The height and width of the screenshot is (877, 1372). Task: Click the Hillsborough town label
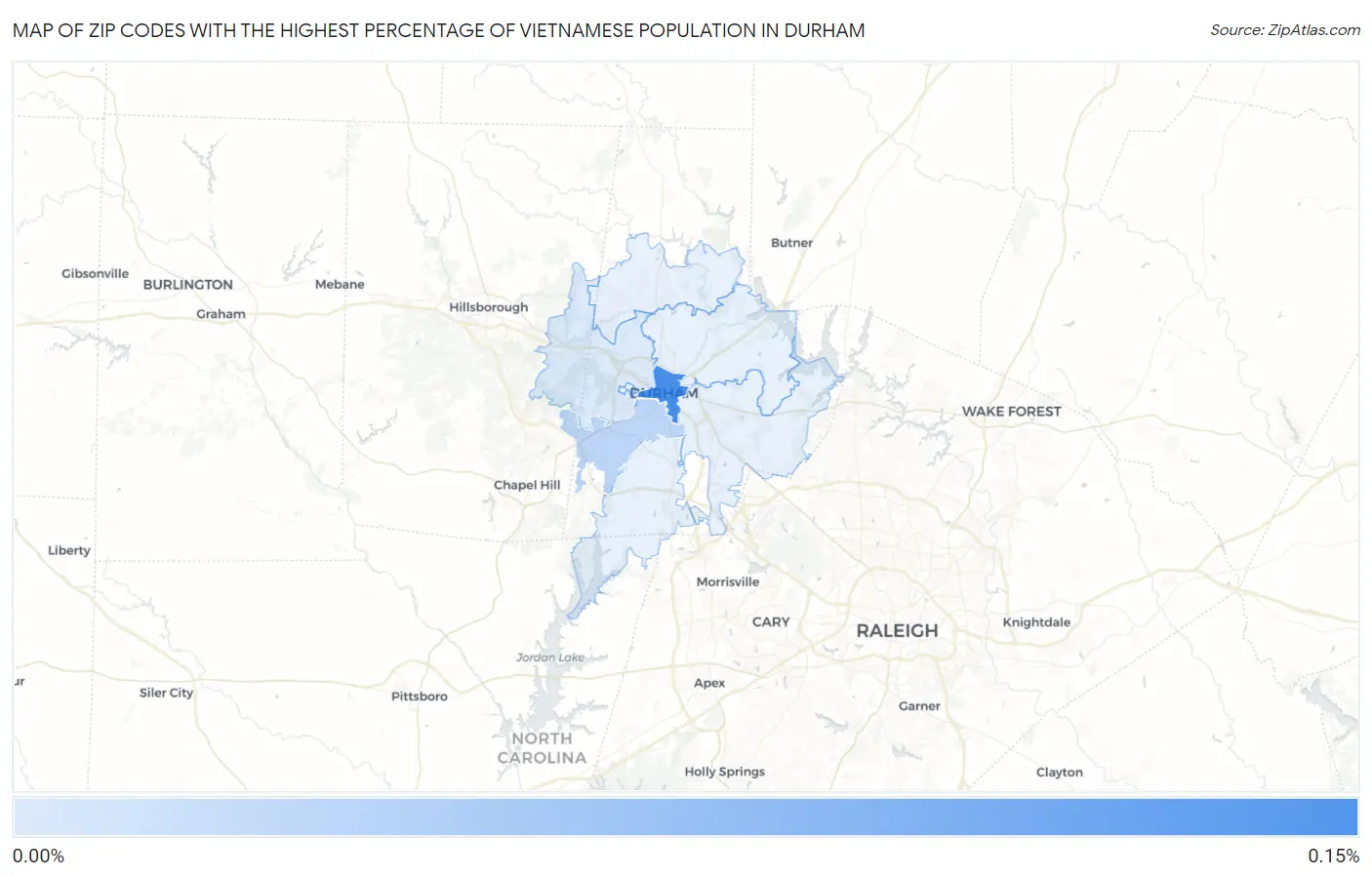coord(488,307)
